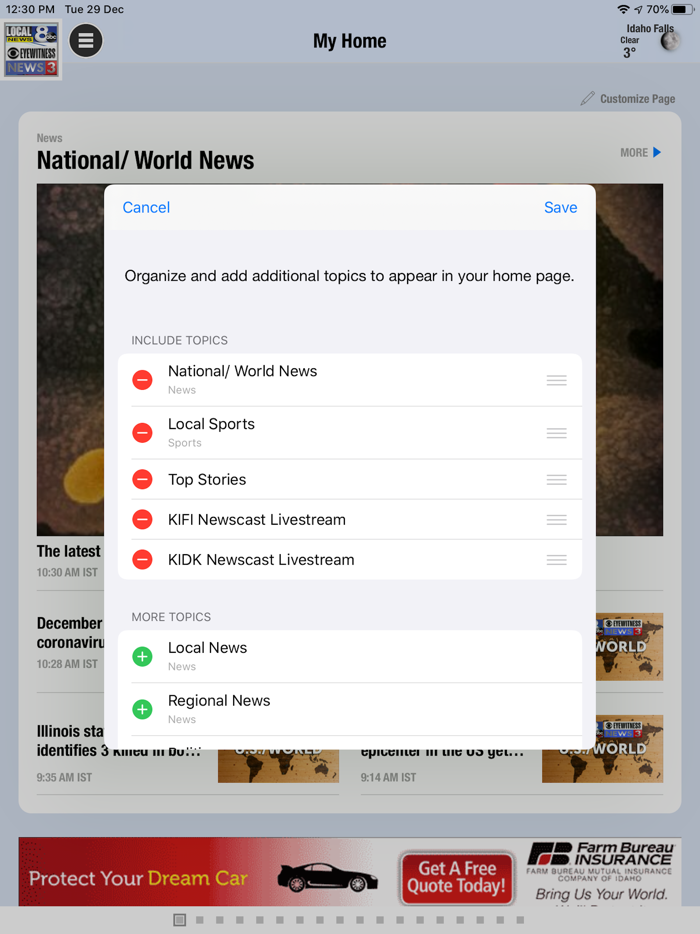Image resolution: width=700 pixels, height=934 pixels.
Task: Tap Get A Free Quote Today button
Action: [x=456, y=877]
